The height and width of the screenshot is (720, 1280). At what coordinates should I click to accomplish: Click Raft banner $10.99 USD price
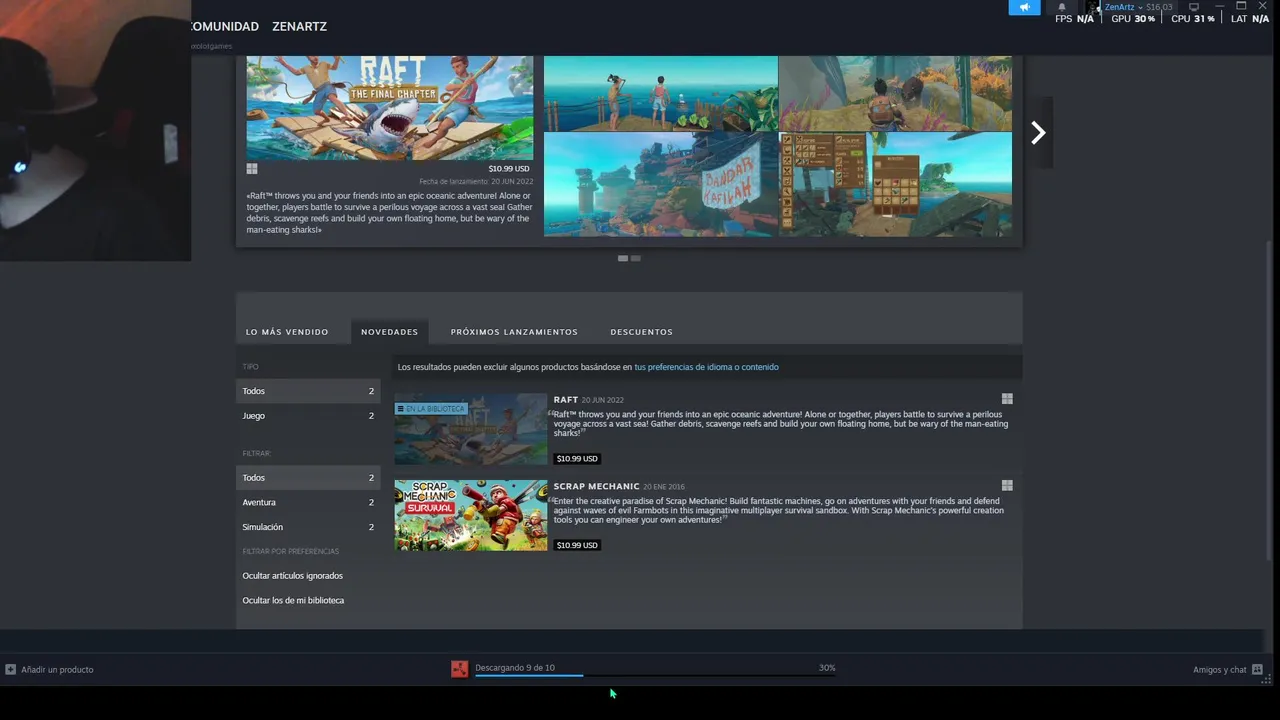pyautogui.click(x=509, y=169)
